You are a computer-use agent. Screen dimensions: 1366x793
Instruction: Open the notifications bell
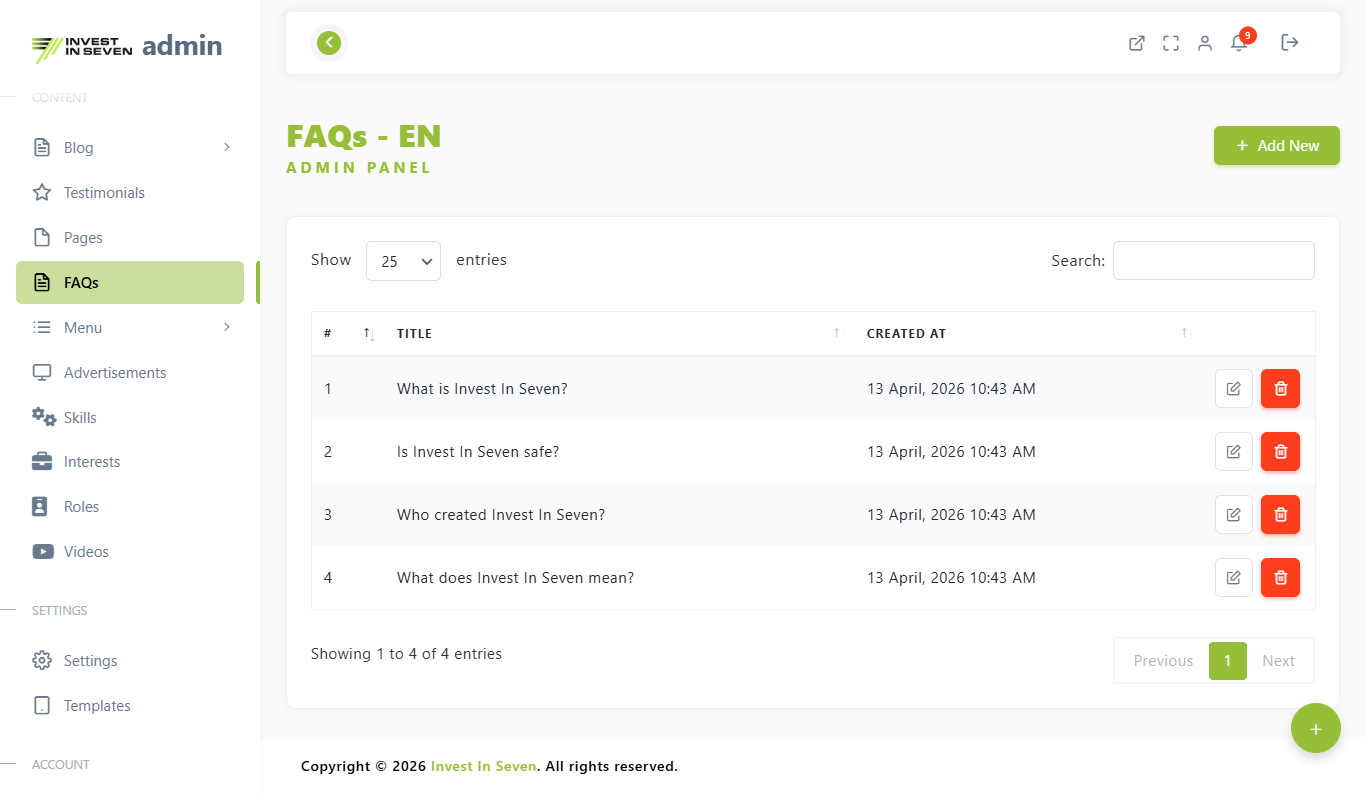[x=1239, y=43]
